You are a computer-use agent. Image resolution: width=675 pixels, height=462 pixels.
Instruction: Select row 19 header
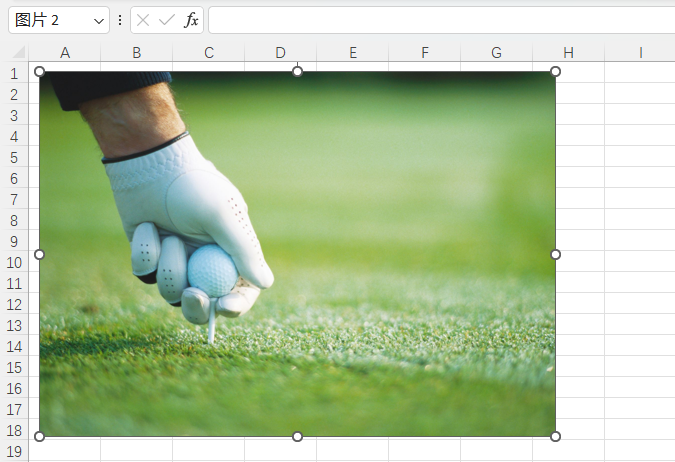(14, 452)
